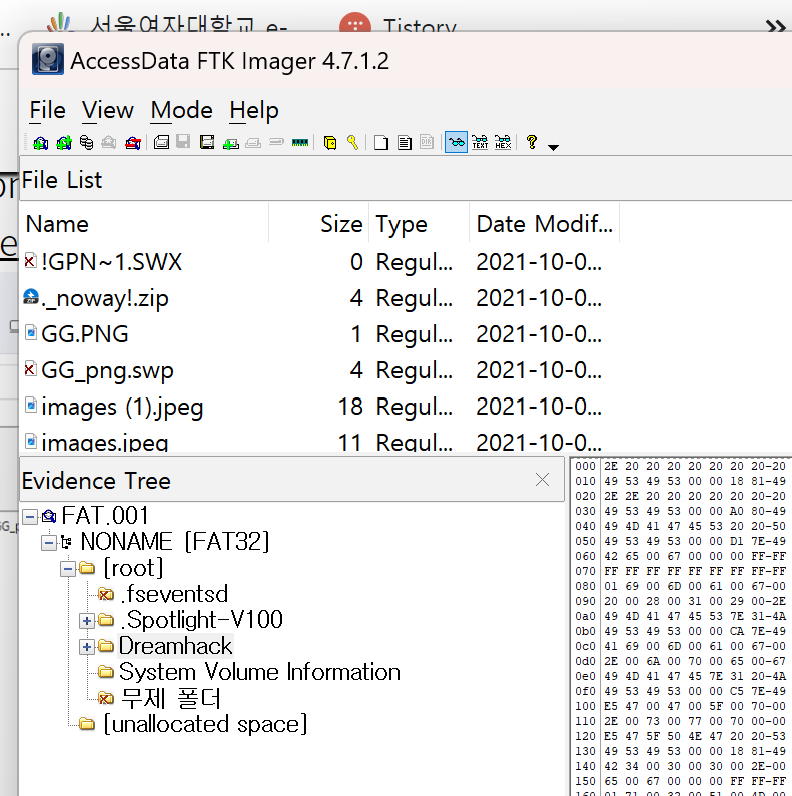Open the Mode menu
This screenshot has height=796, width=792.
click(182, 110)
